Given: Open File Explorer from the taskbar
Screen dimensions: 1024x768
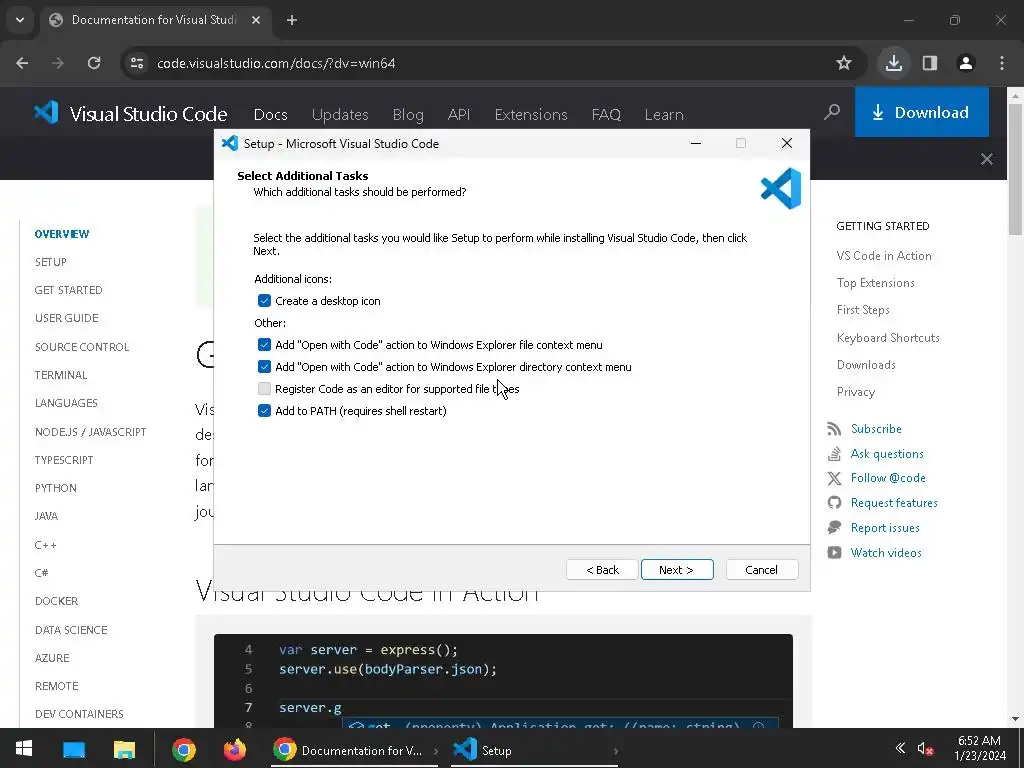Looking at the screenshot, I should pyautogui.click(x=124, y=749).
